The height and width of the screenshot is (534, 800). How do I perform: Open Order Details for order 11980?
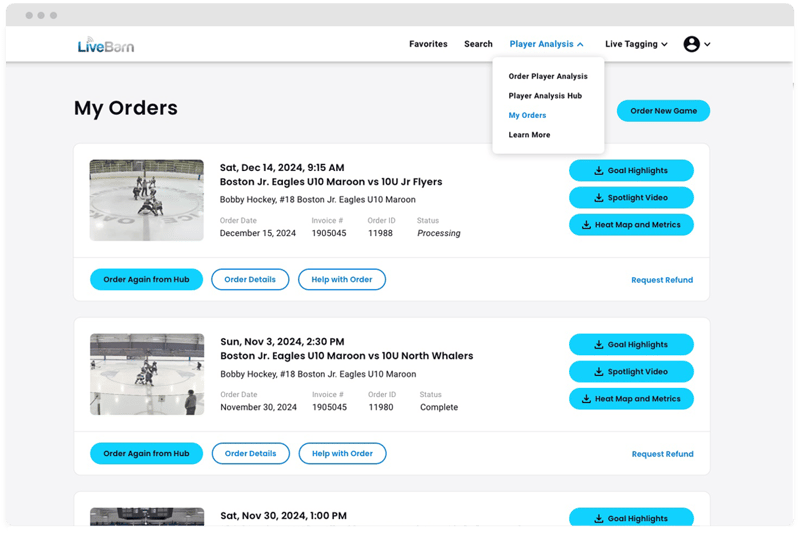(x=251, y=453)
